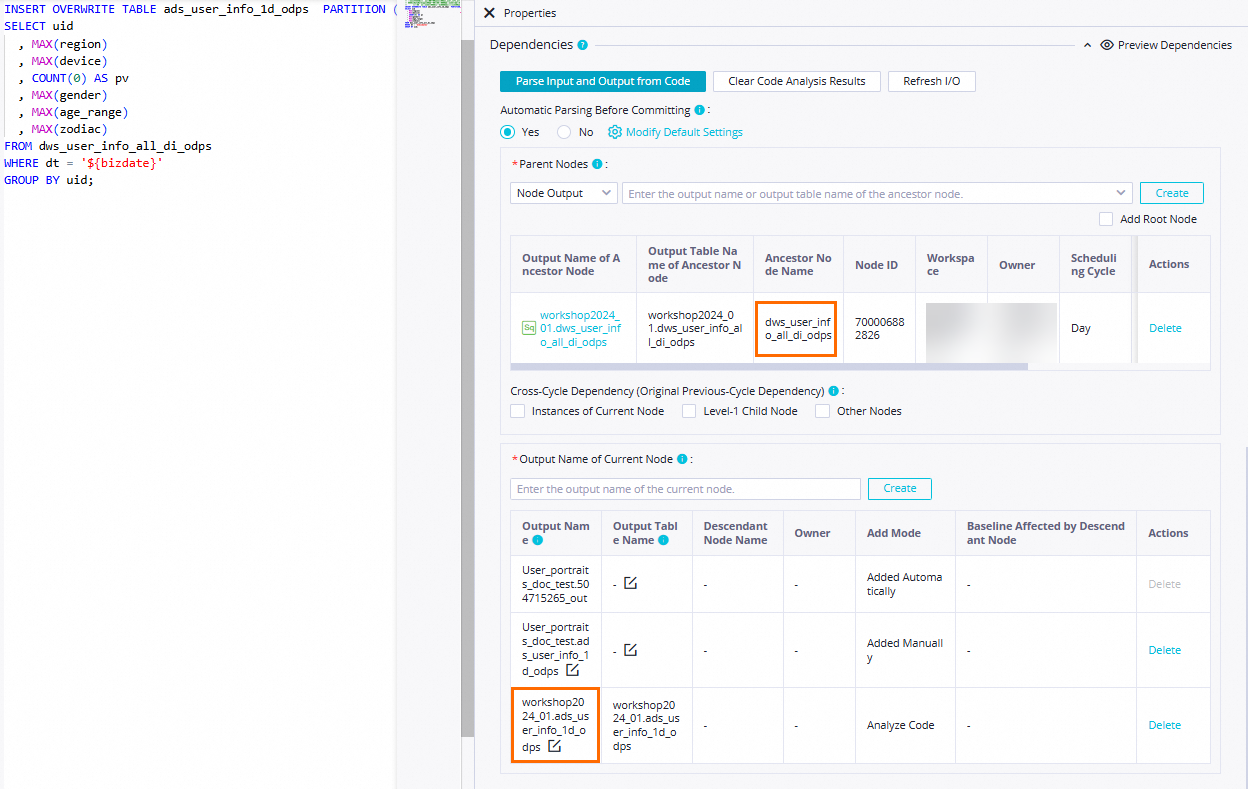The height and width of the screenshot is (789, 1248).
Task: Click the Cross-Cycle Dependency info icon
Action: (x=833, y=391)
